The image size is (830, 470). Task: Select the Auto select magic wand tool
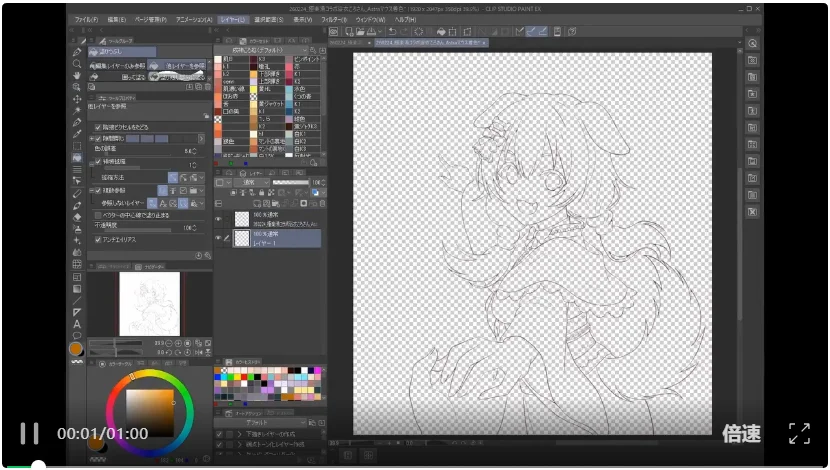77,110
